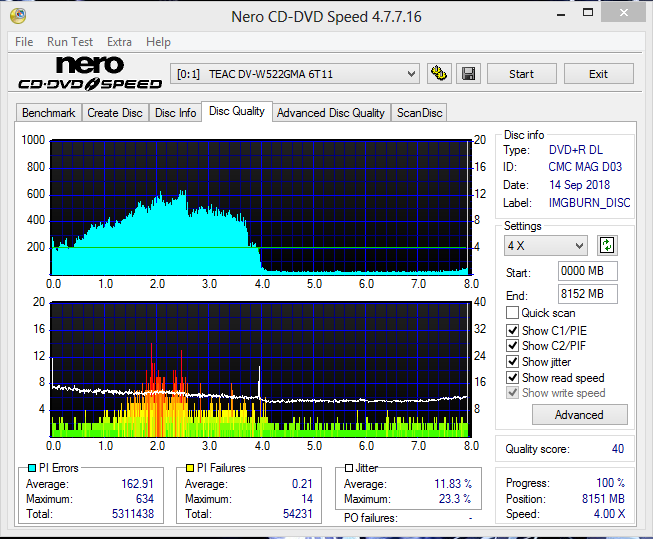Click the drive options icon next to drive selector
This screenshot has height=539, width=653.
click(439, 74)
